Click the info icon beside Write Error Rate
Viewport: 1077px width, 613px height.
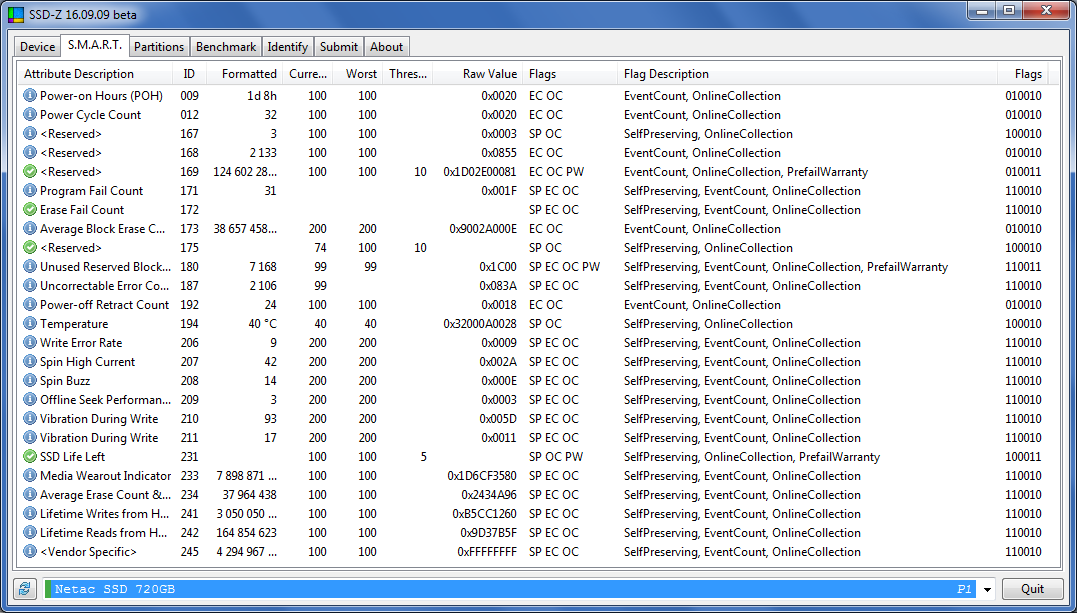coord(30,343)
